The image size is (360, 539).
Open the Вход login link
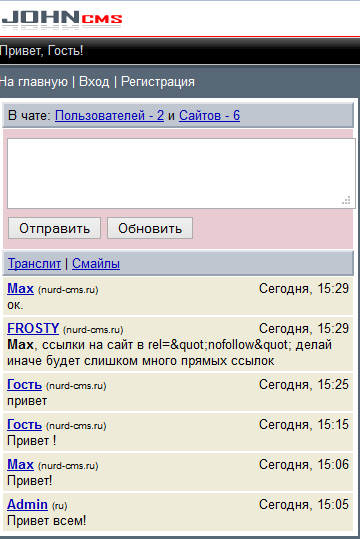[x=94, y=82]
